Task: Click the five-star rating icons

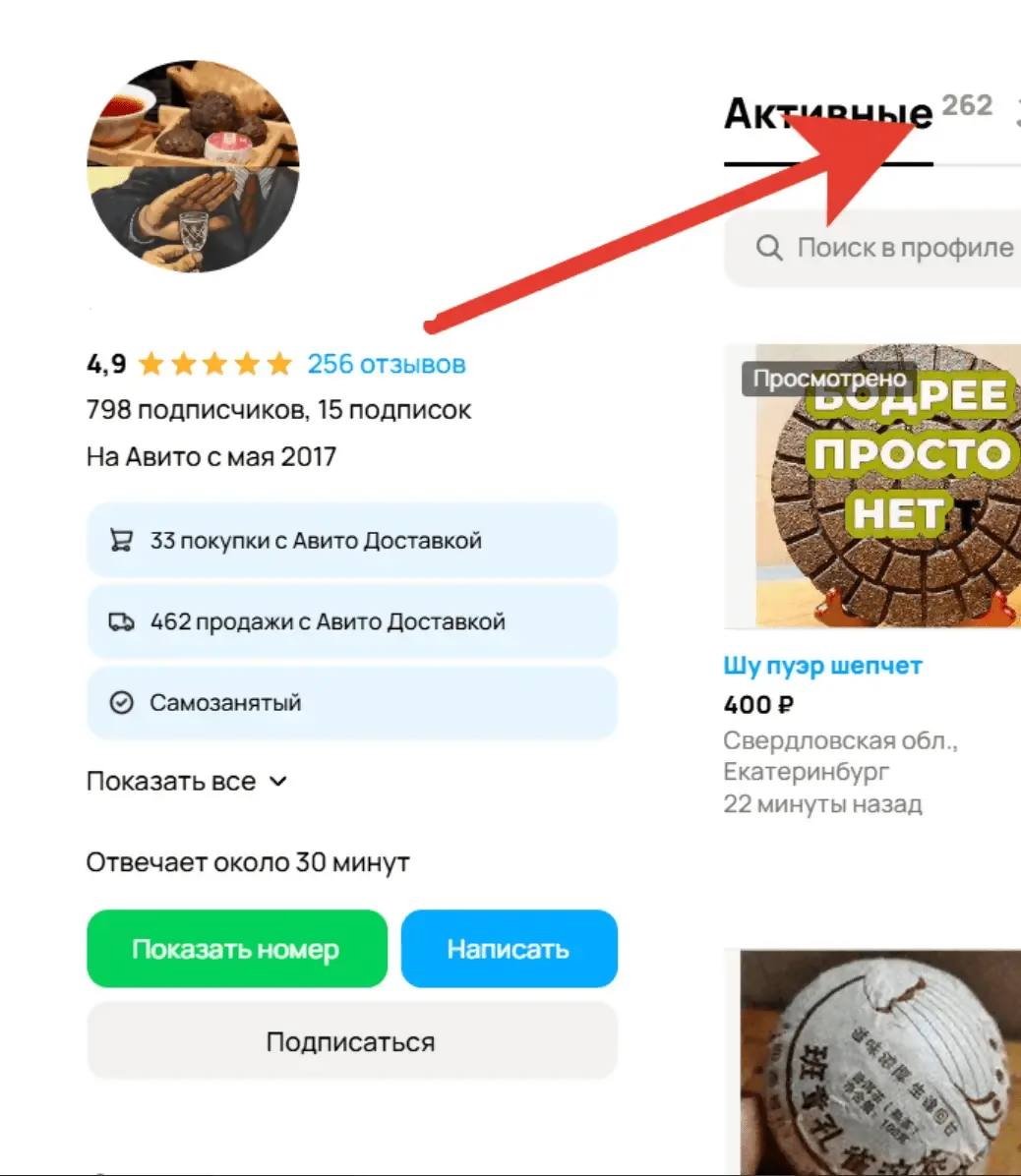Action: click(x=215, y=364)
